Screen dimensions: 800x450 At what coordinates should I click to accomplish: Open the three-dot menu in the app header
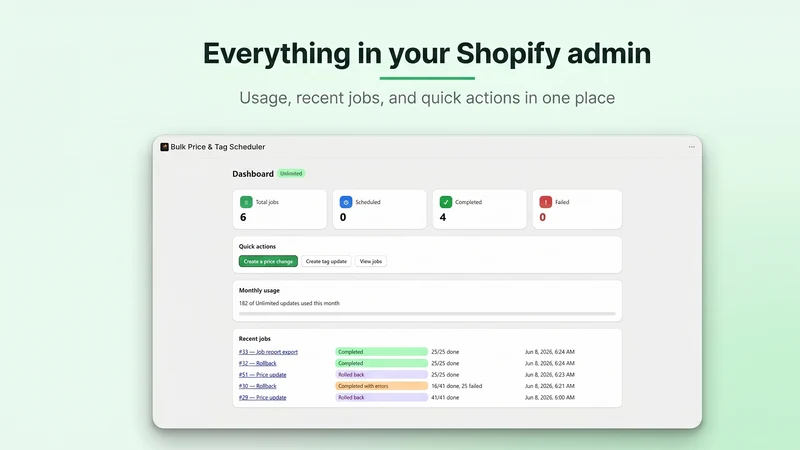(x=691, y=147)
